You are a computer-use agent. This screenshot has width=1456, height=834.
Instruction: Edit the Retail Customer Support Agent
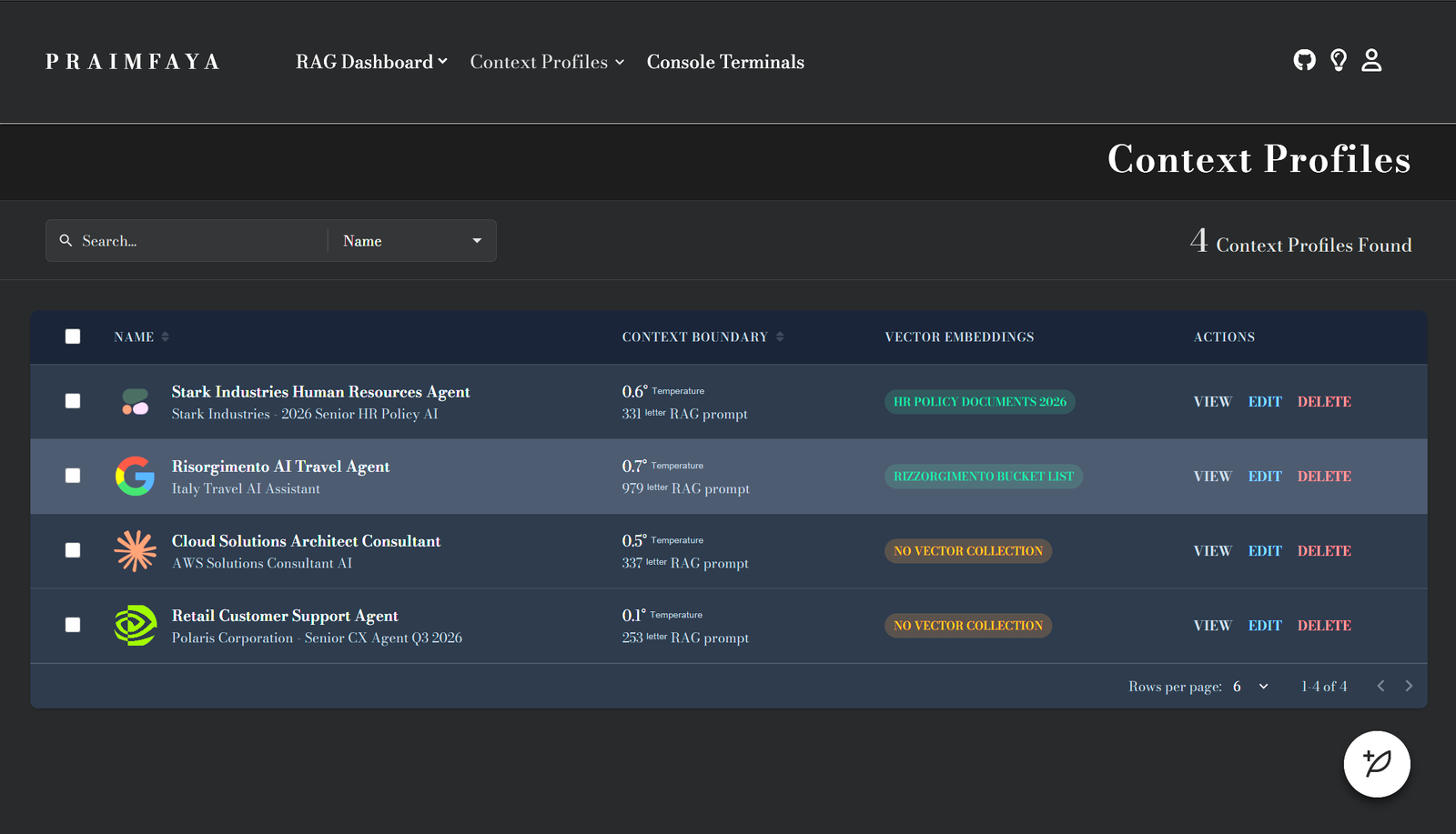tap(1265, 626)
